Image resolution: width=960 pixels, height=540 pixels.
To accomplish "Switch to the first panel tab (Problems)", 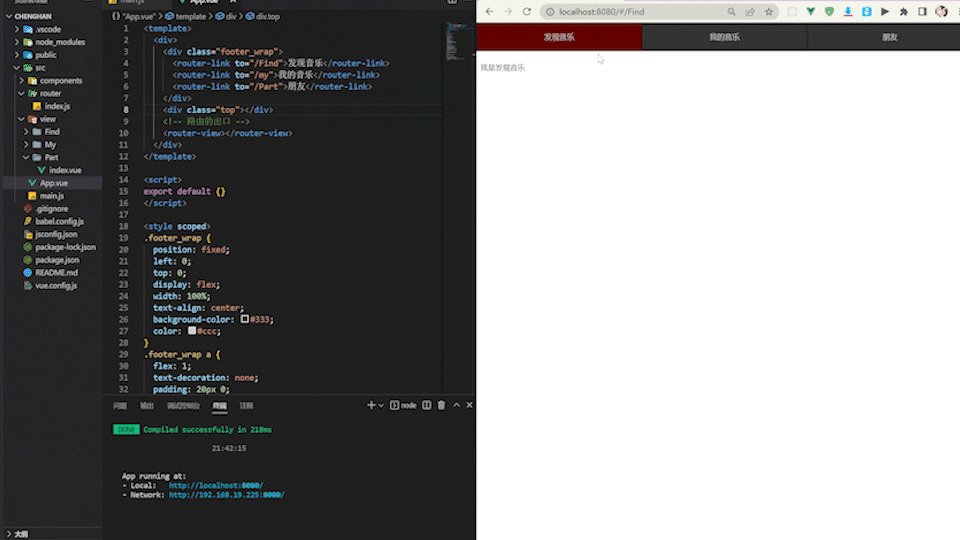I will pos(120,406).
